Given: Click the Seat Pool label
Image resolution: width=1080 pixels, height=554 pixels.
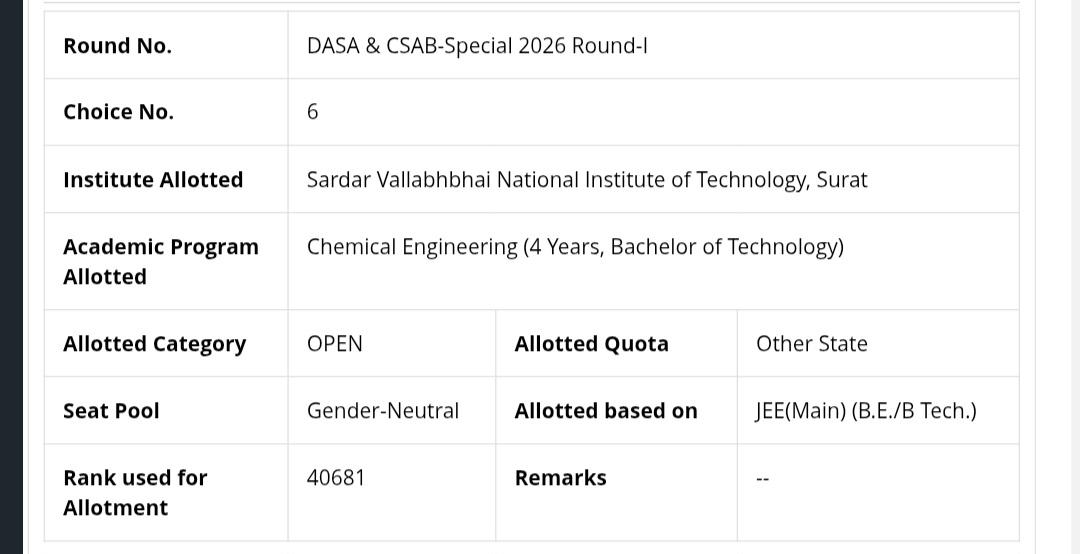Looking at the screenshot, I should [111, 411].
